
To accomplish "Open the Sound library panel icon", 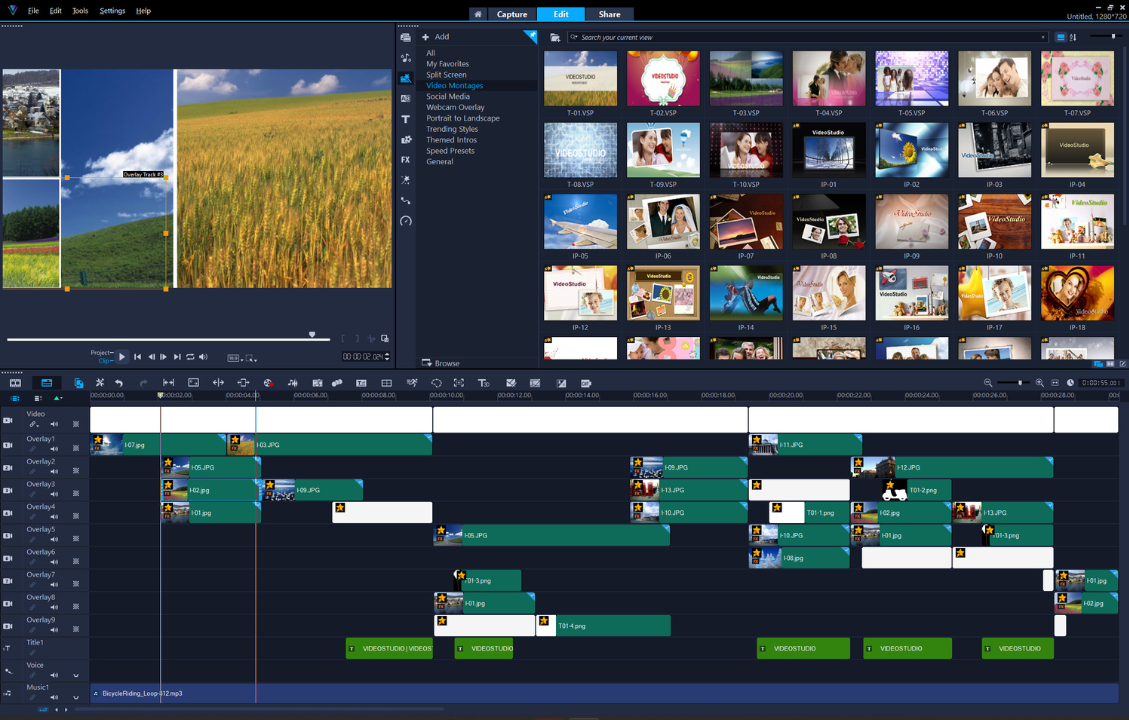I will click(405, 58).
